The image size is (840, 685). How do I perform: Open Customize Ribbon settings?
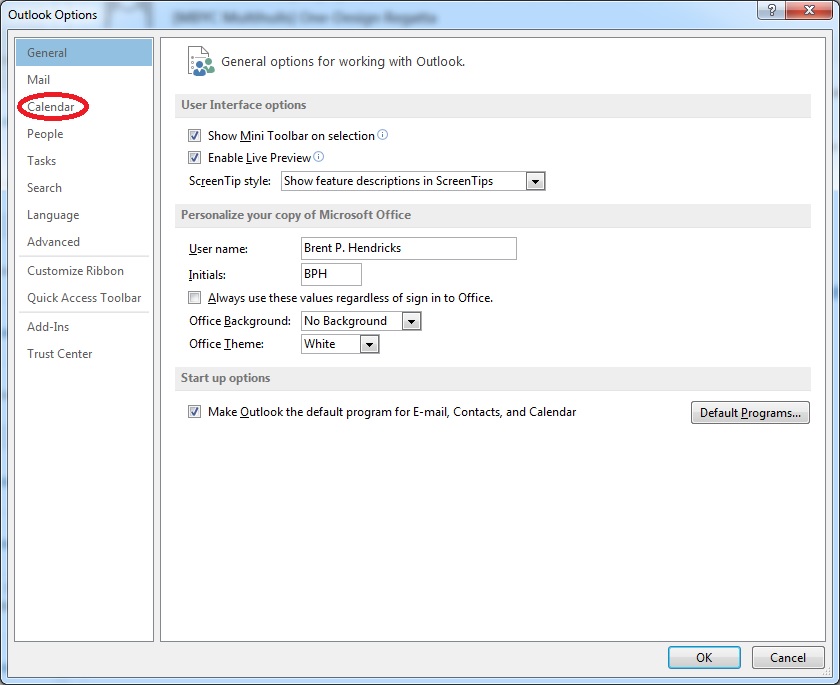point(84,271)
